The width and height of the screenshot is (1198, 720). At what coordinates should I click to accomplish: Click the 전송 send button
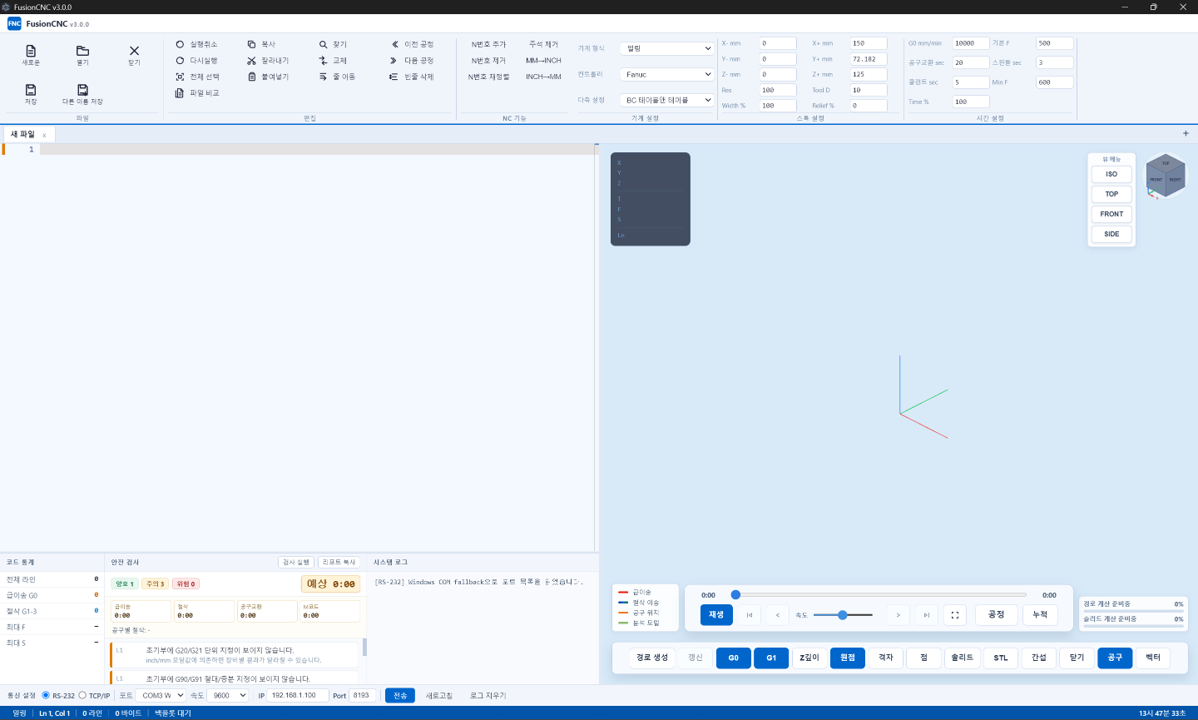pos(400,696)
